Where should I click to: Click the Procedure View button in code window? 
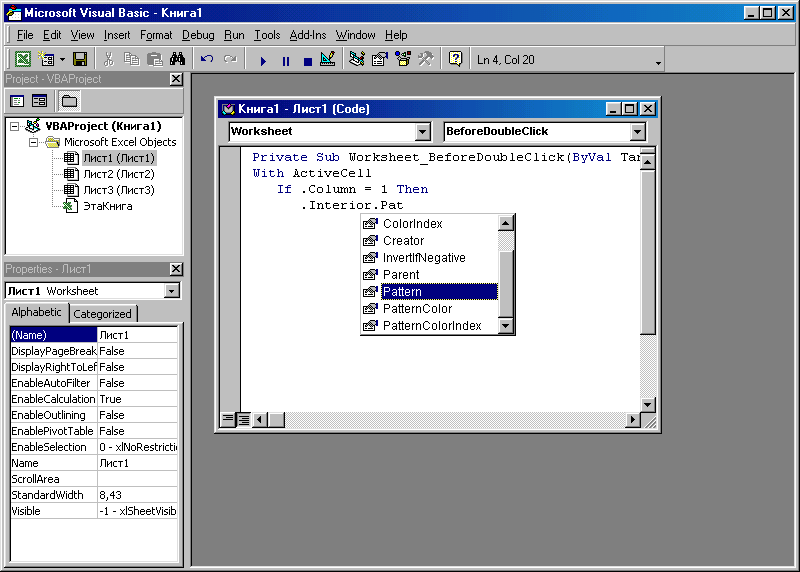(228, 419)
